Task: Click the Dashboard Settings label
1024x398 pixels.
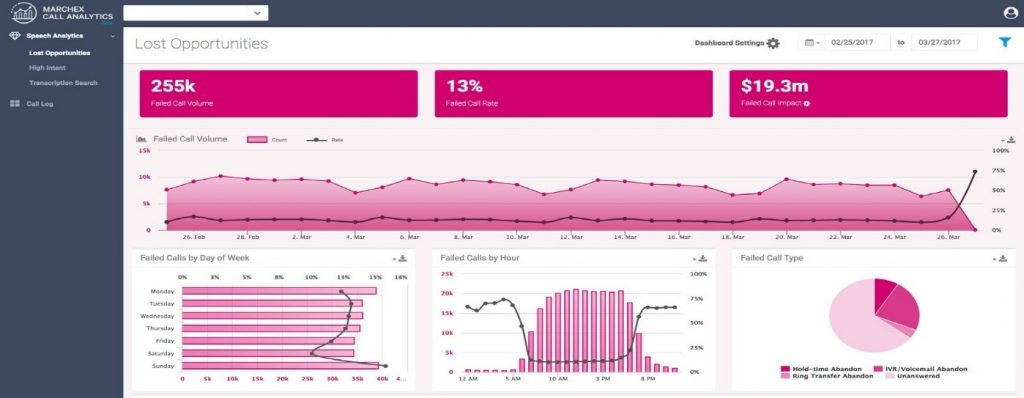Action: (729, 43)
